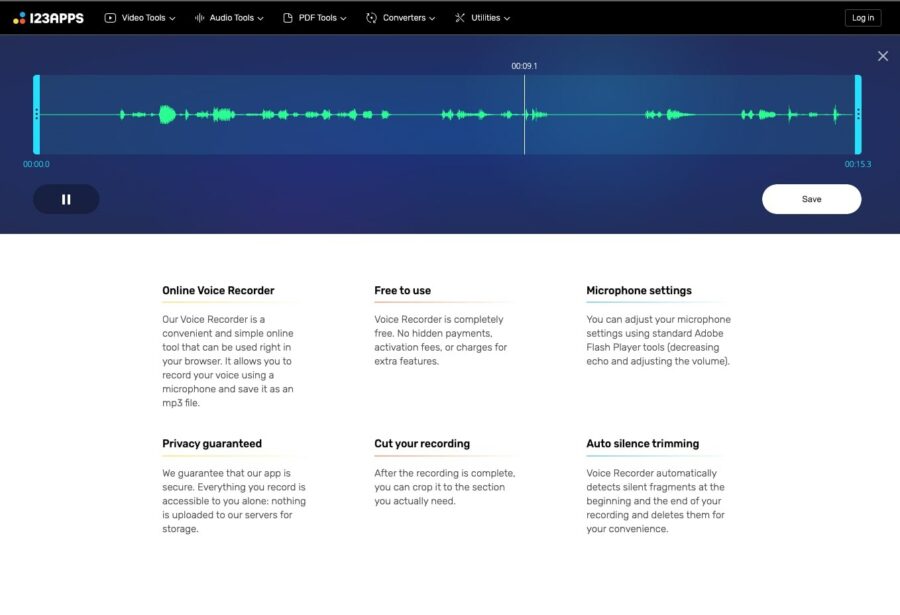Expand the Utilities dropdown chevron
The width and height of the screenshot is (900, 615).
[507, 17]
